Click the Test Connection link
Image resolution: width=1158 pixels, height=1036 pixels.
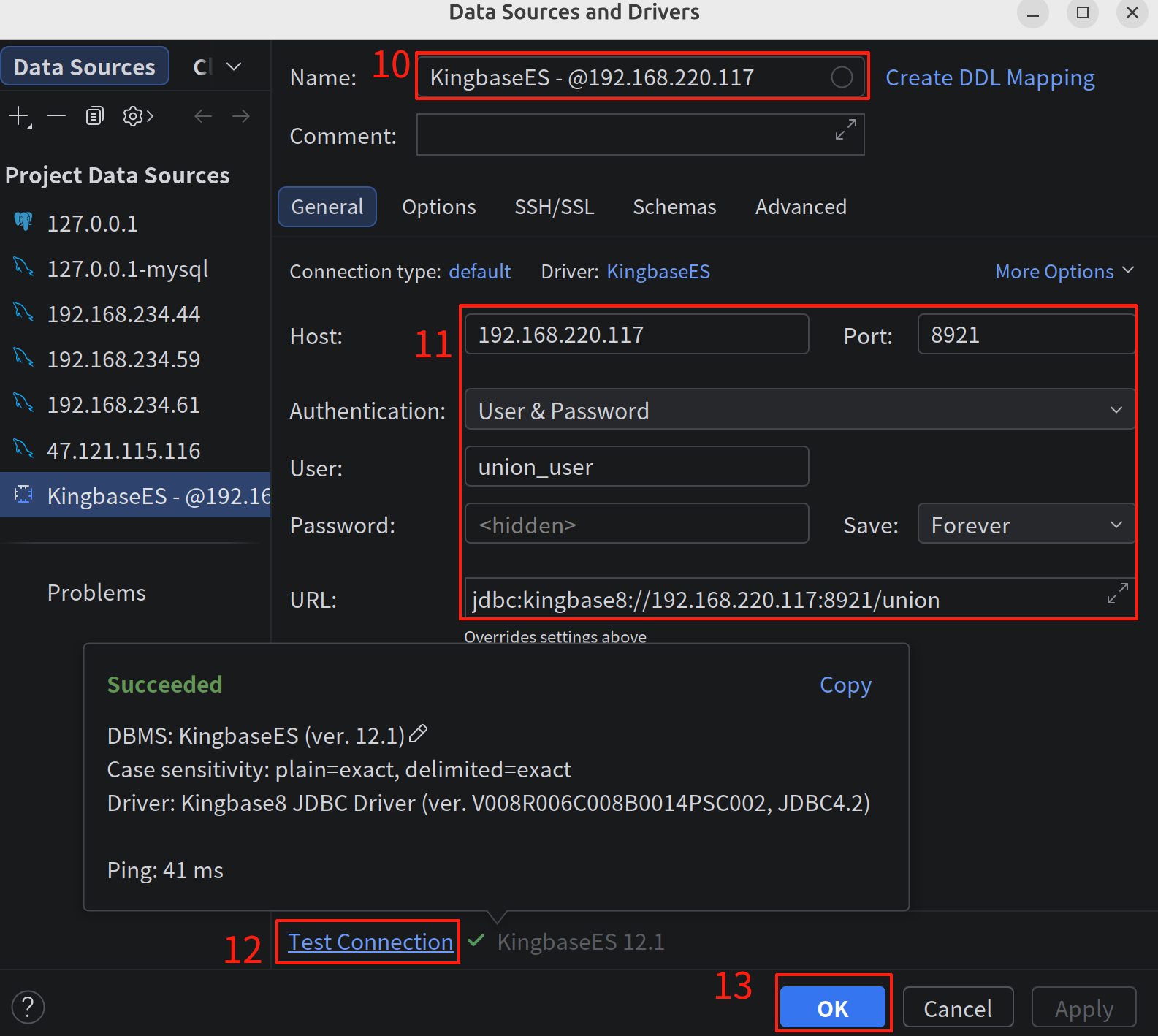(370, 942)
